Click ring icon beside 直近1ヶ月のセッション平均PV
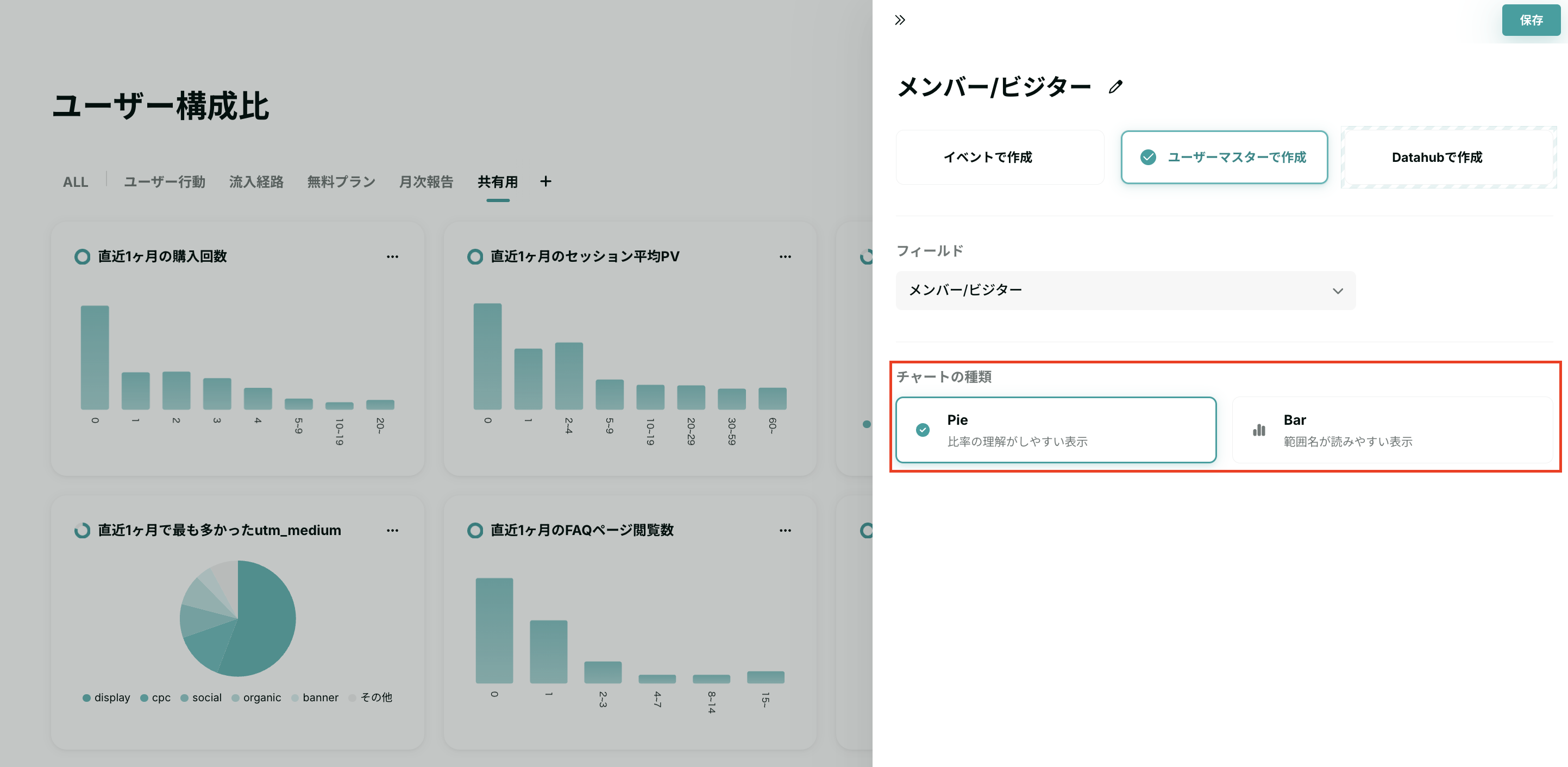This screenshot has width=1568, height=767. 475,256
